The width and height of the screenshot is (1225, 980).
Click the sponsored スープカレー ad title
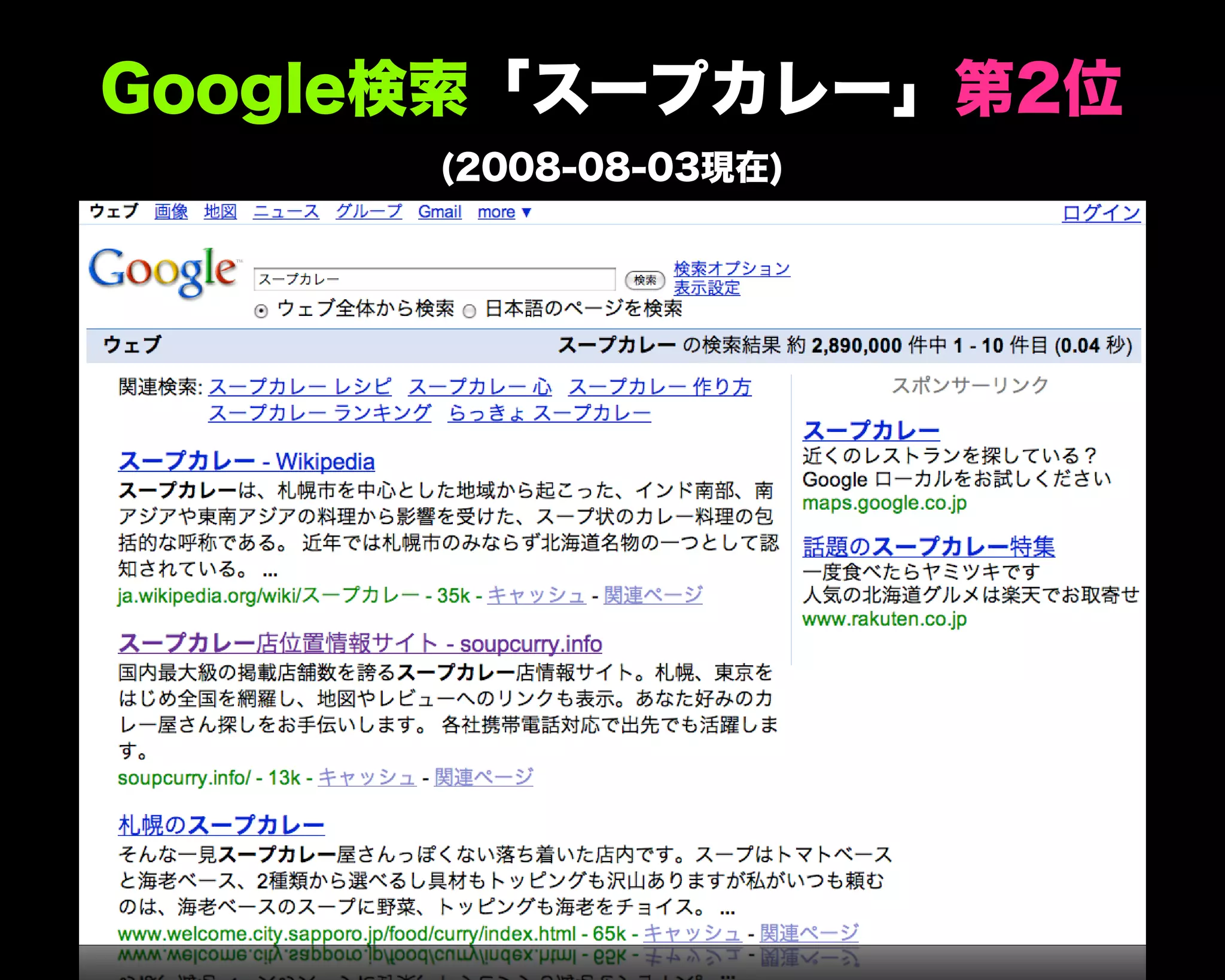click(x=871, y=430)
